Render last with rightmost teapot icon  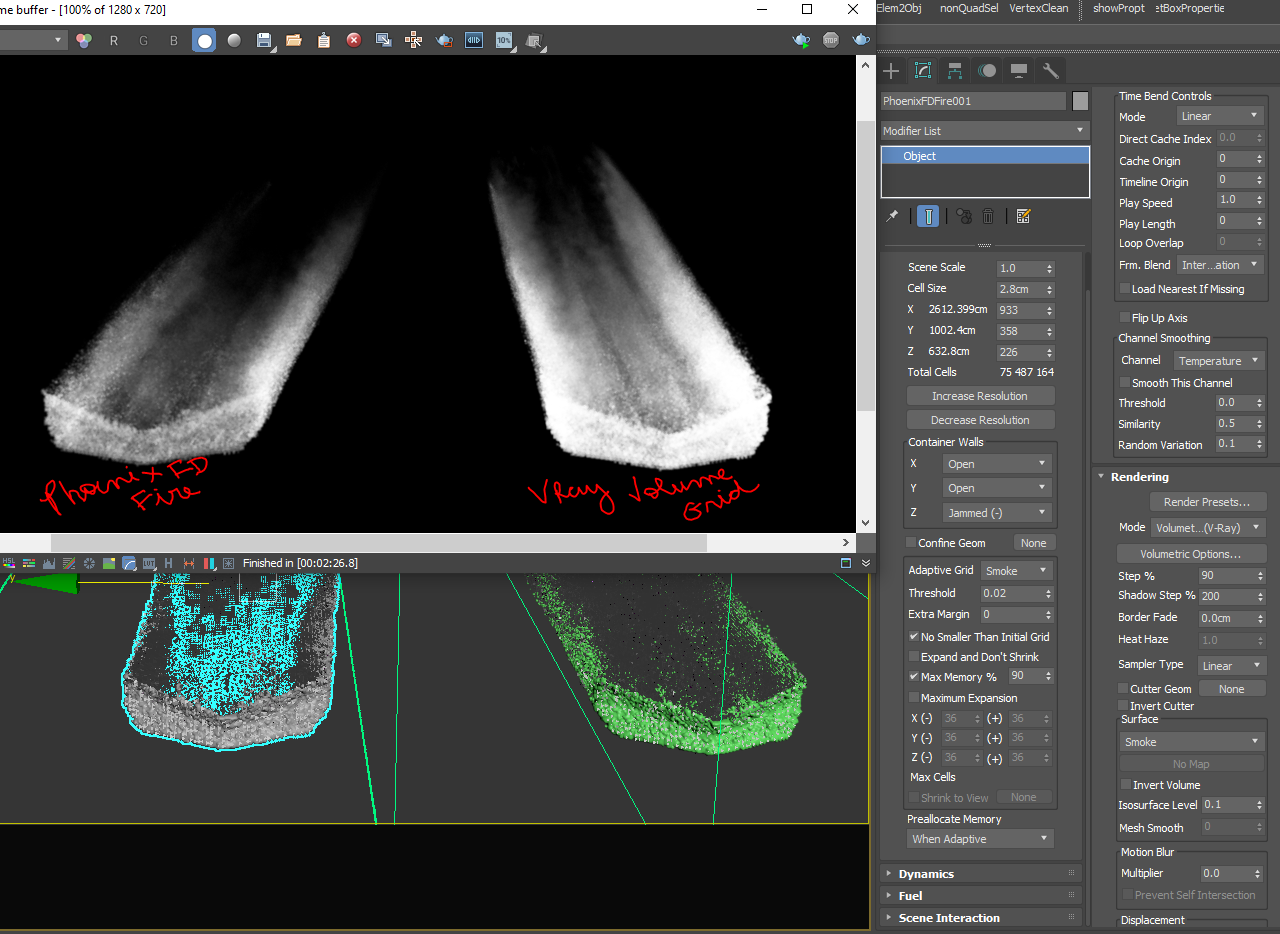861,40
